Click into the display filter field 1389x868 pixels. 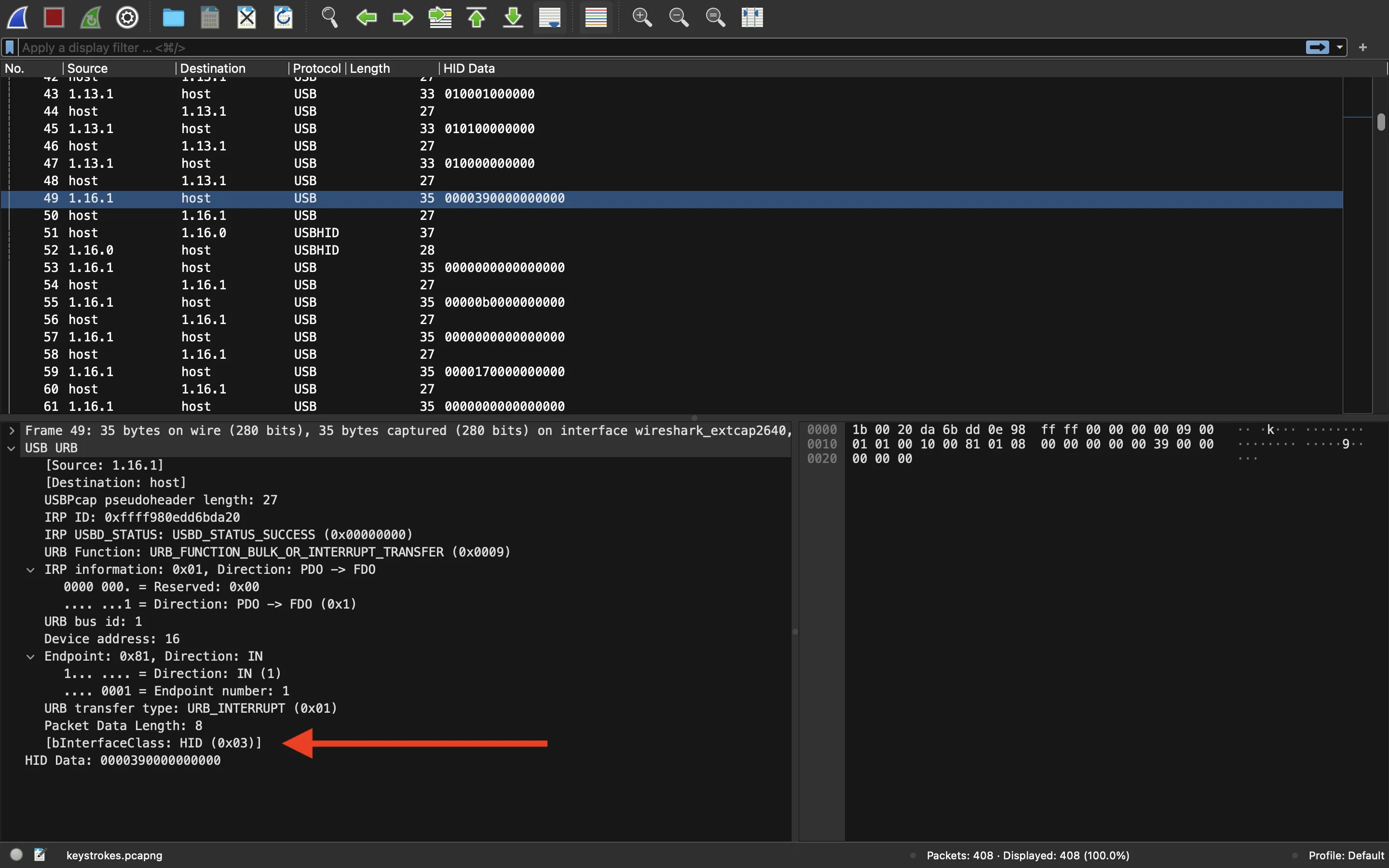tap(660, 48)
